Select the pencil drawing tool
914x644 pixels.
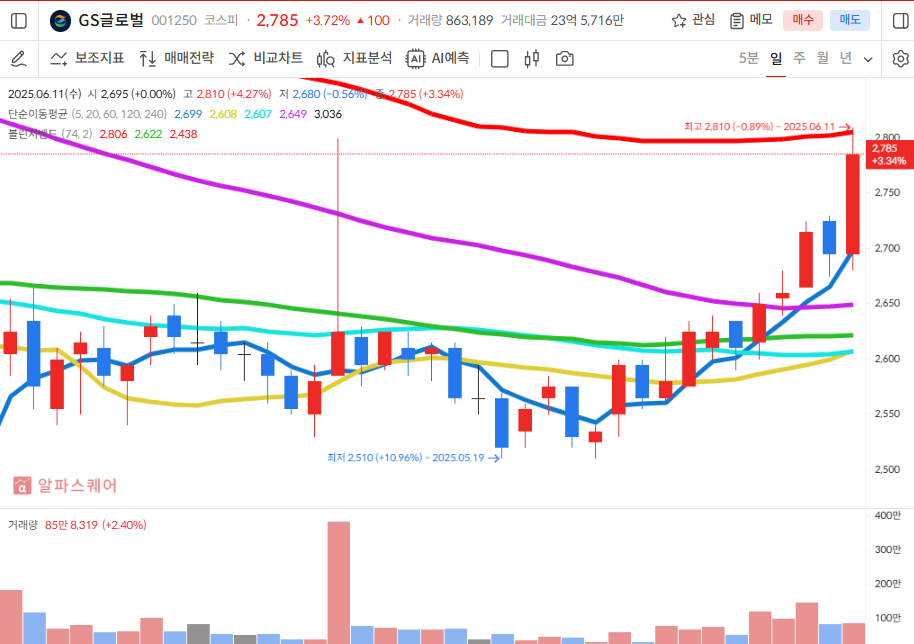pyautogui.click(x=19, y=58)
